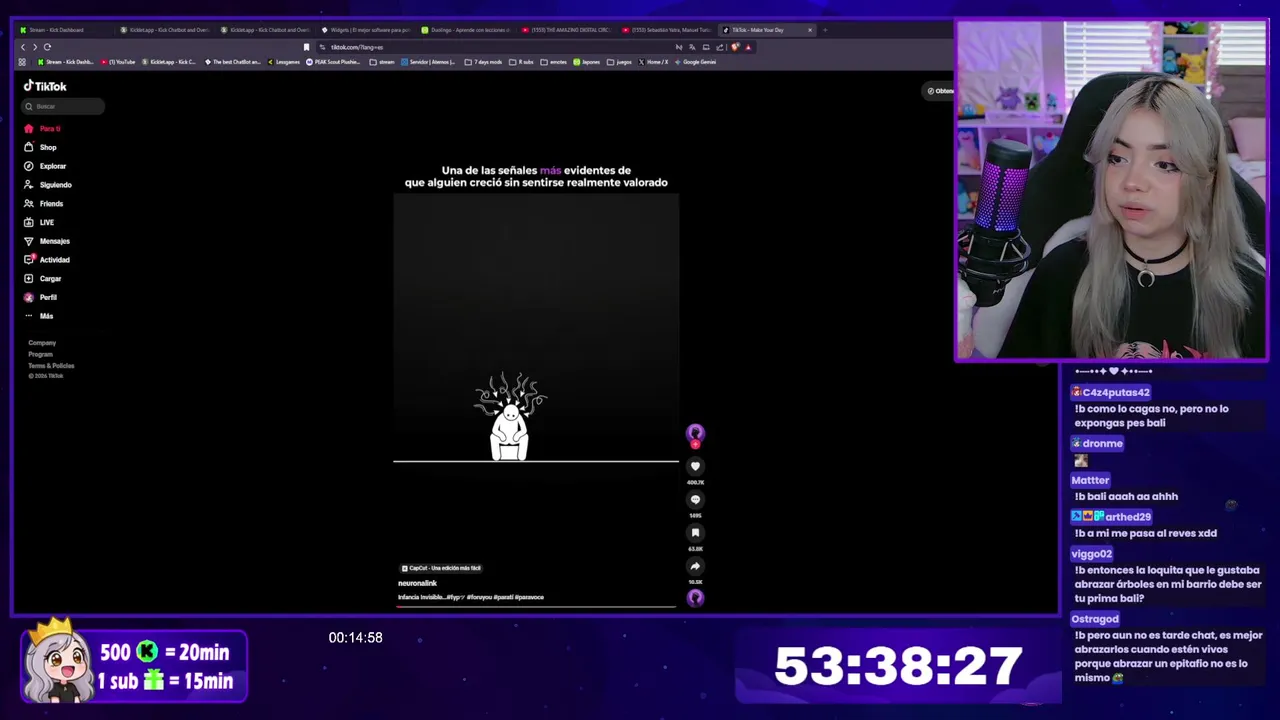The height and width of the screenshot is (720, 1280).
Task: Open the Program footer link
Action: click(x=40, y=354)
